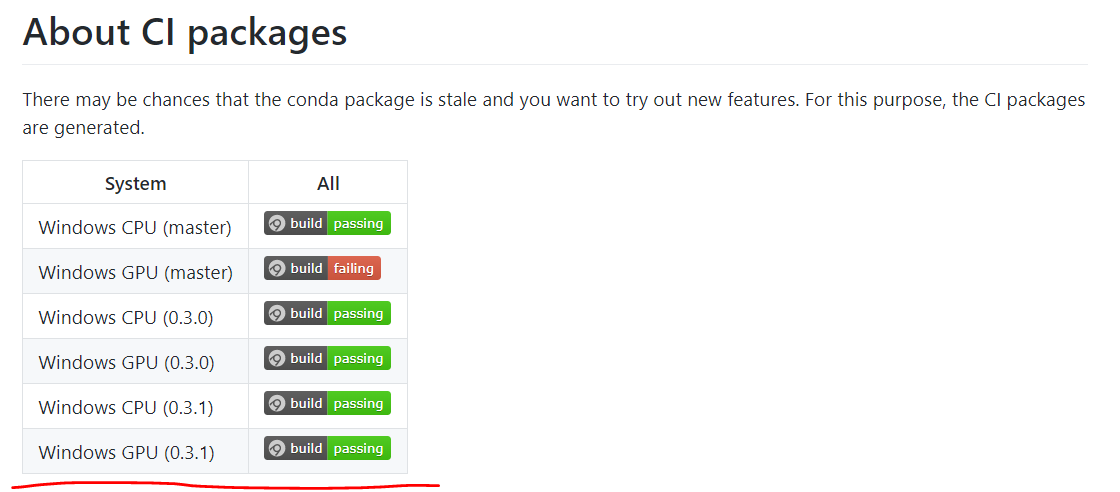Viewport: 1120px width, 492px height.
Task: Open passing status for Windows GPU (0.3.0)
Action: (359, 358)
